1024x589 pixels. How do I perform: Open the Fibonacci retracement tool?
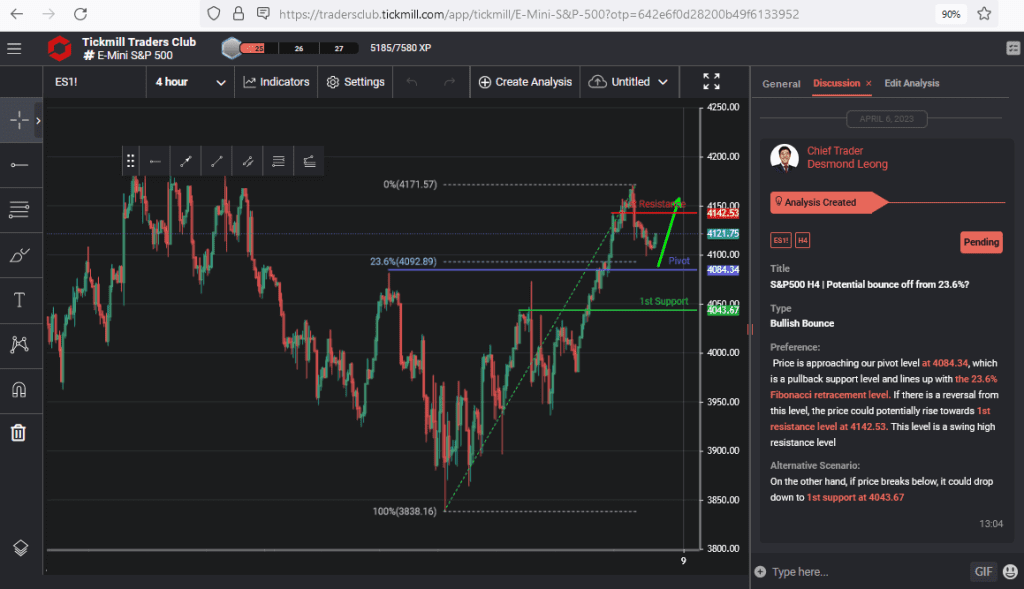point(20,210)
